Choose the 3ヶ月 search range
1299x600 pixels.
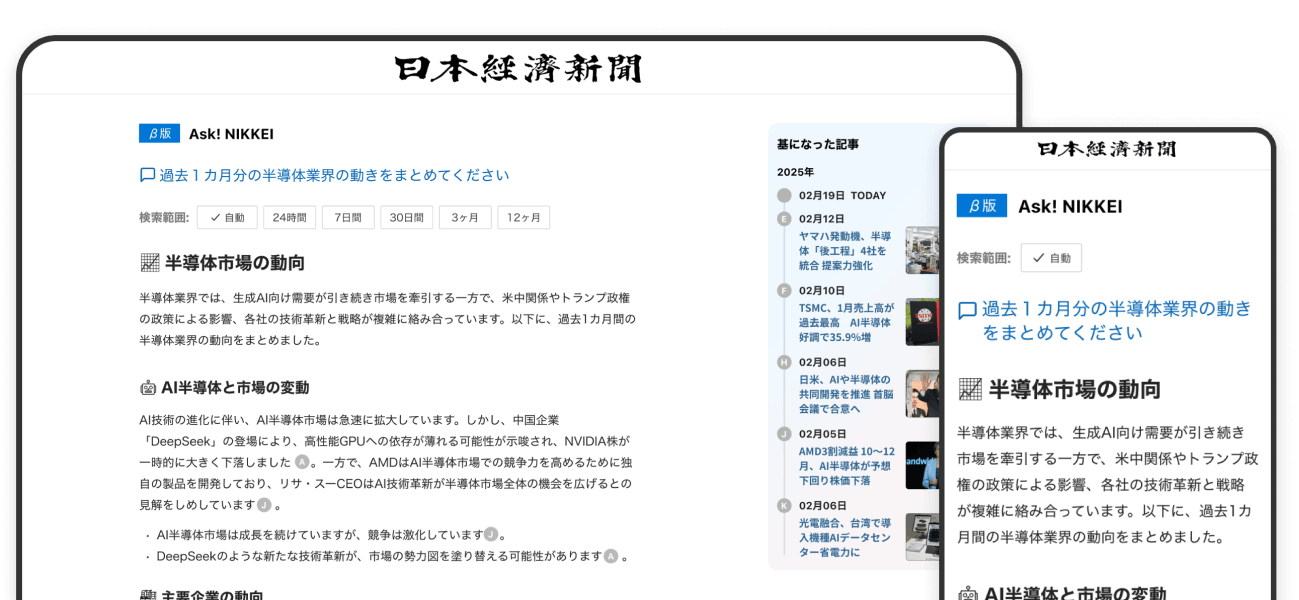point(465,217)
